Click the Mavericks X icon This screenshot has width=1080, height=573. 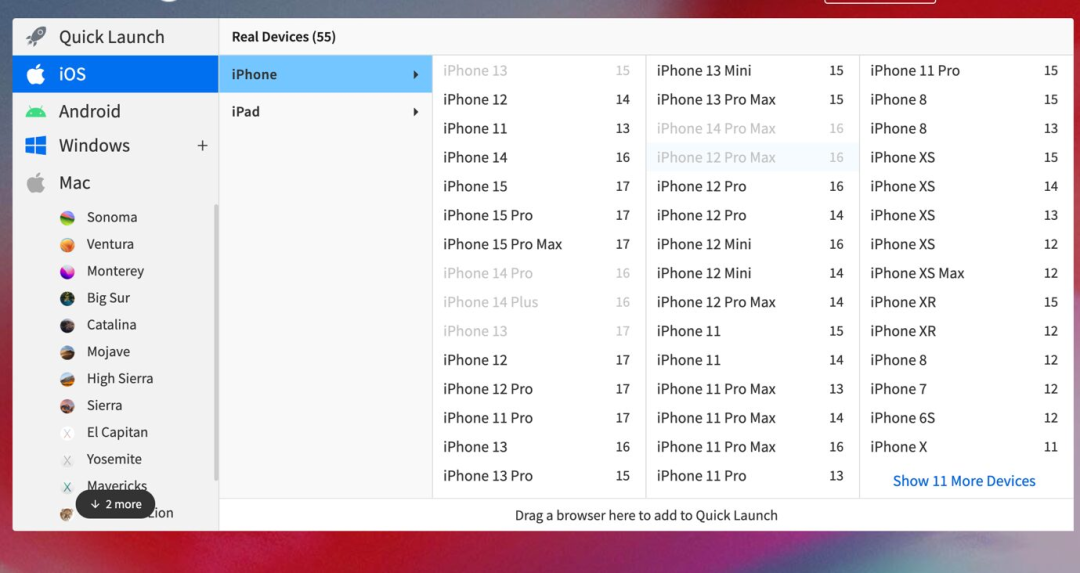pos(67,486)
